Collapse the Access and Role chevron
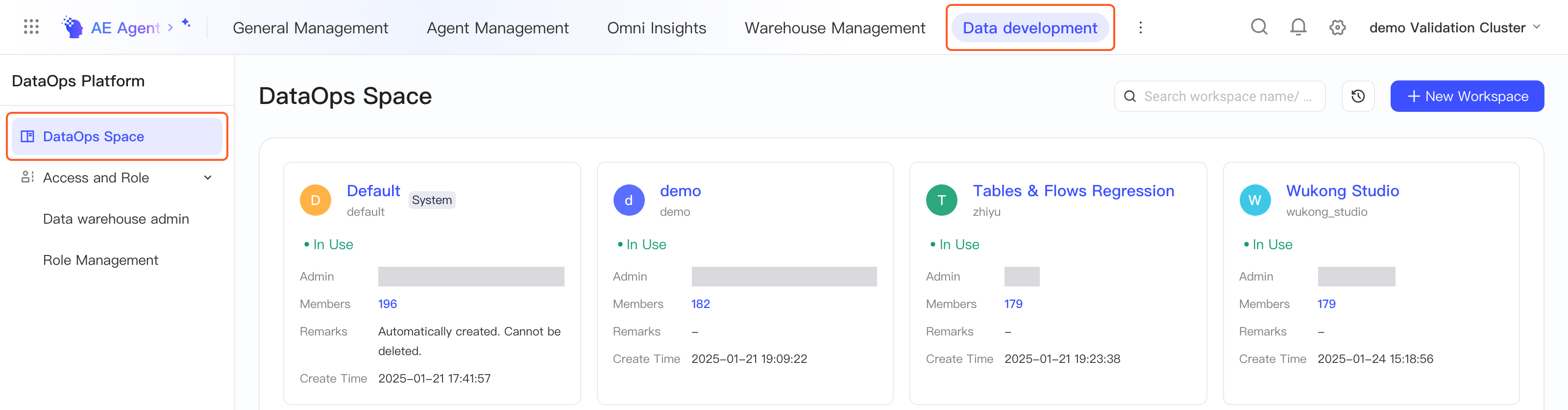The width and height of the screenshot is (1568, 410). click(x=208, y=178)
